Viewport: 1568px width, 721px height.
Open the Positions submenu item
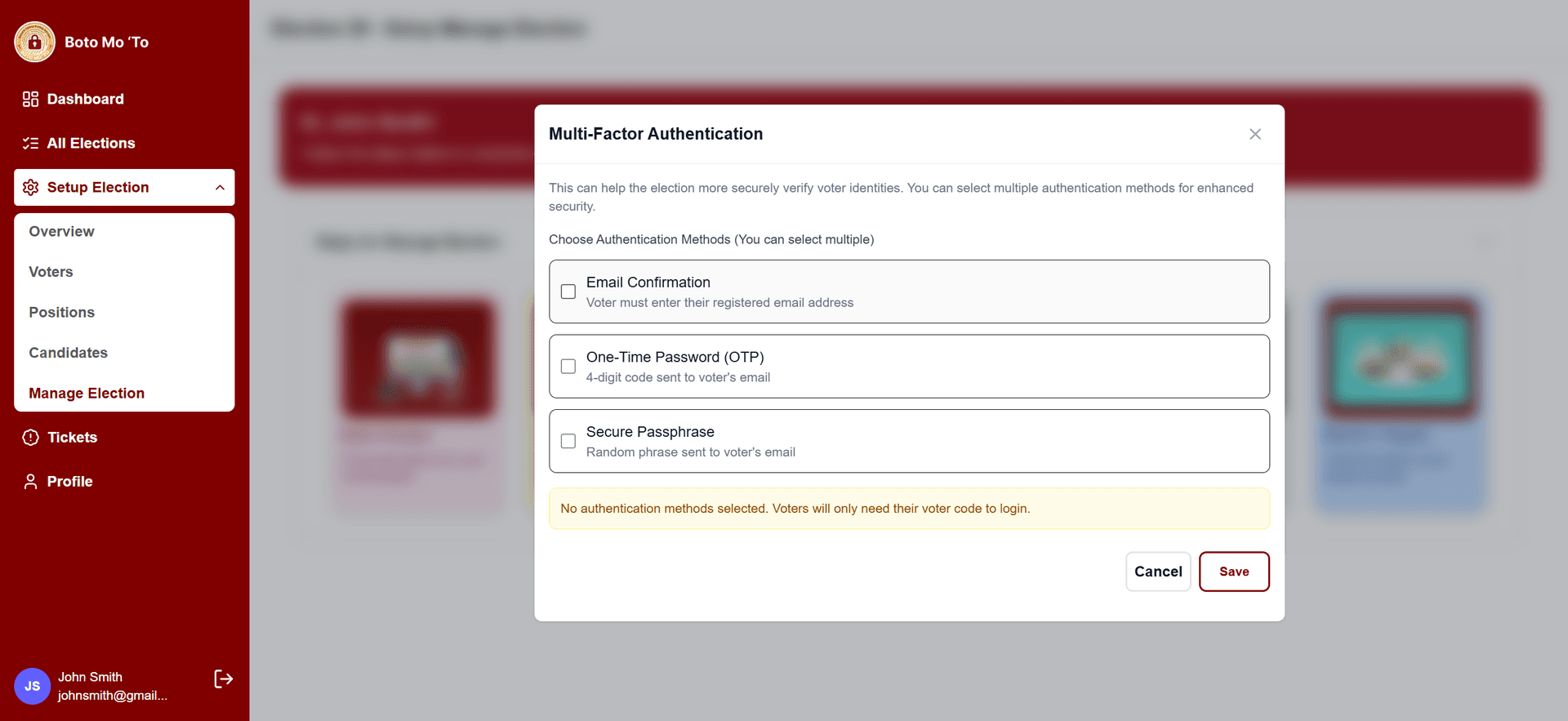[x=61, y=313]
